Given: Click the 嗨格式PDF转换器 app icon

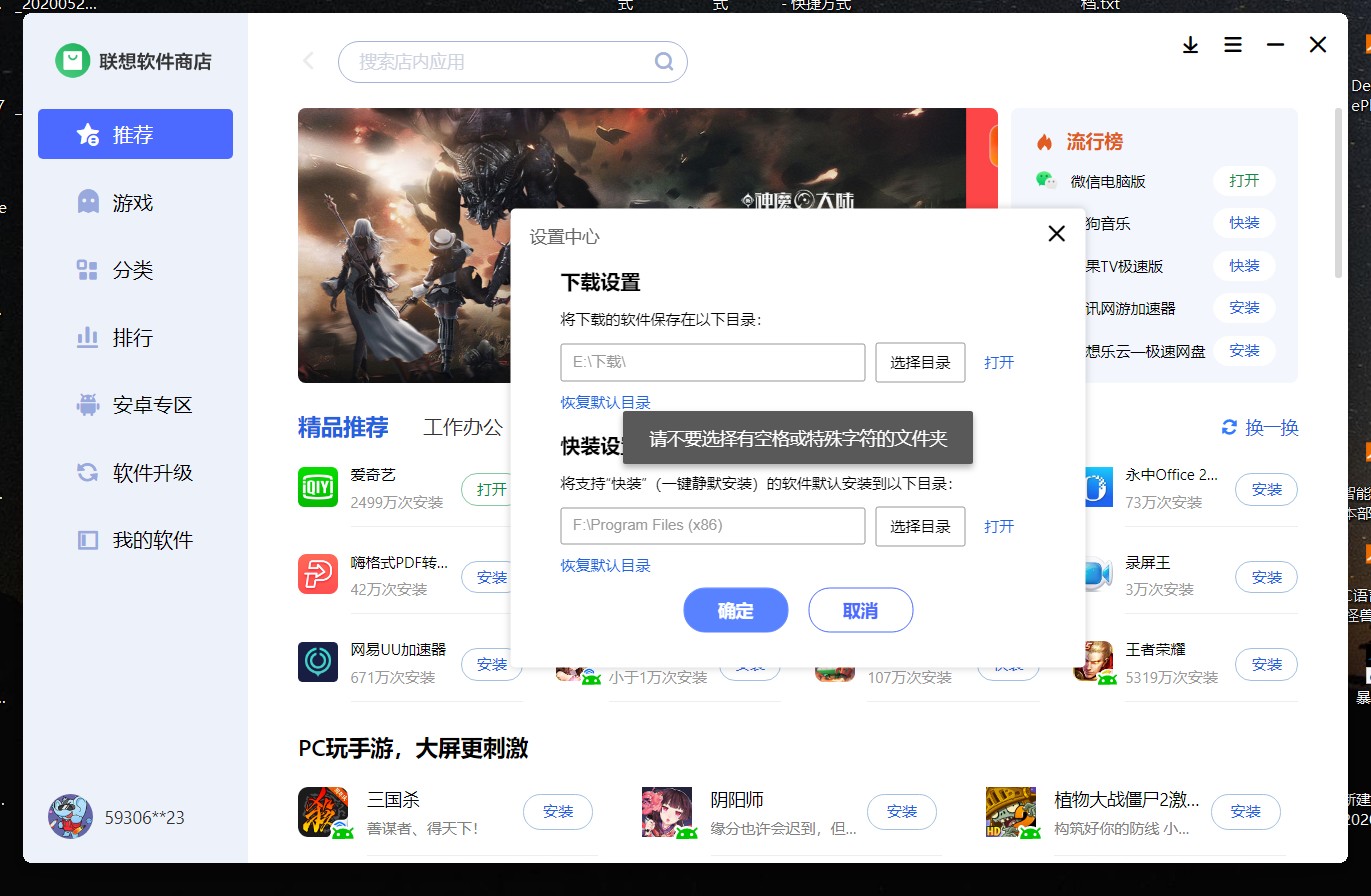Looking at the screenshot, I should [318, 574].
